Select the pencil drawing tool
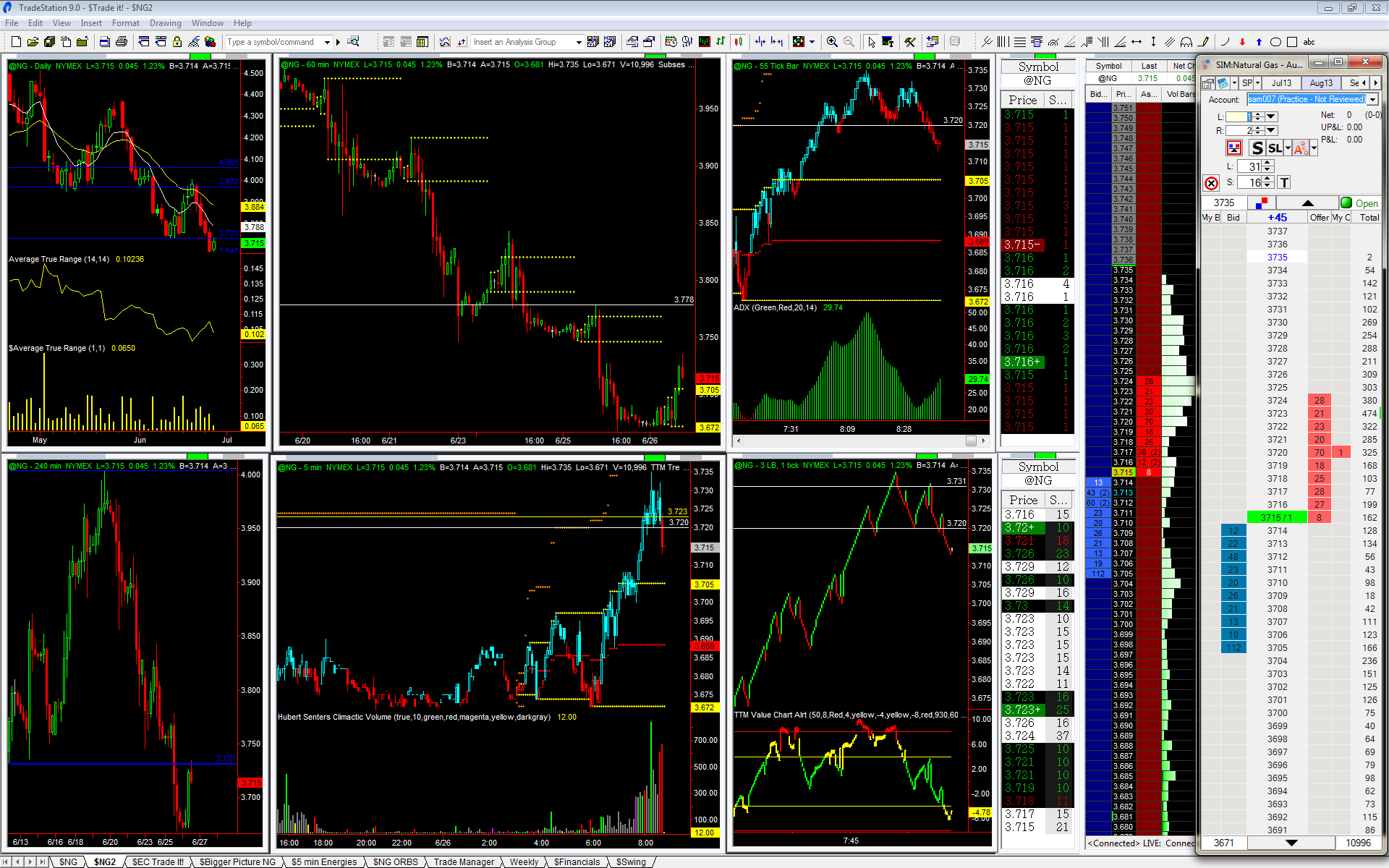Screen dimensions: 1389x868 click(1203, 42)
